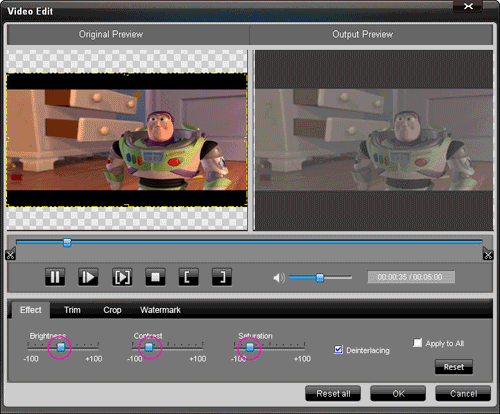This screenshot has width=500, height=414.
Task: Click the volume slider handle
Action: (x=320, y=277)
